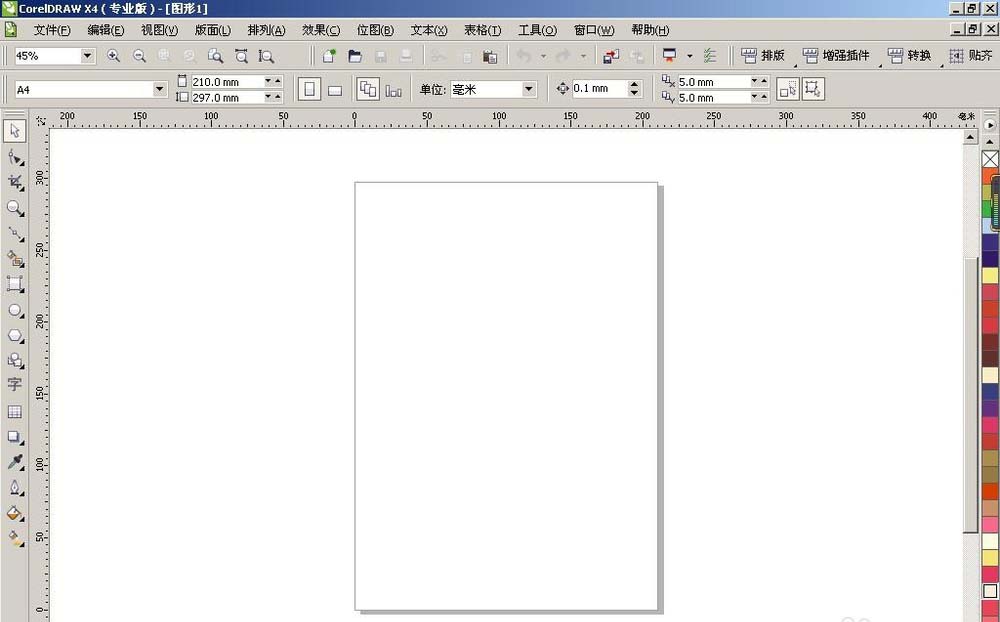This screenshot has height=622, width=1000.
Task: Expand the undo history dropdown arrow
Action: [x=543, y=56]
